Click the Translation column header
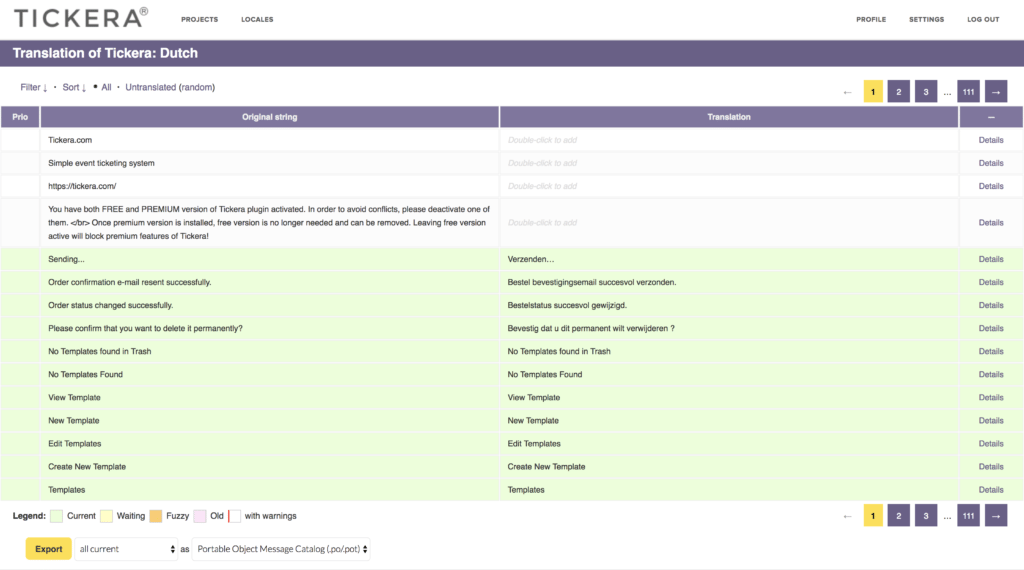The width and height of the screenshot is (1024, 570). pyautogui.click(x=729, y=117)
